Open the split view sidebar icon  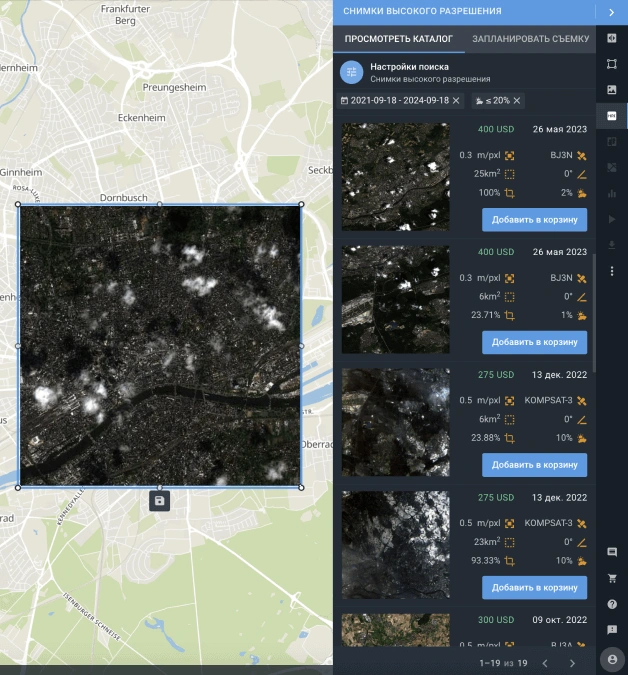(x=612, y=142)
